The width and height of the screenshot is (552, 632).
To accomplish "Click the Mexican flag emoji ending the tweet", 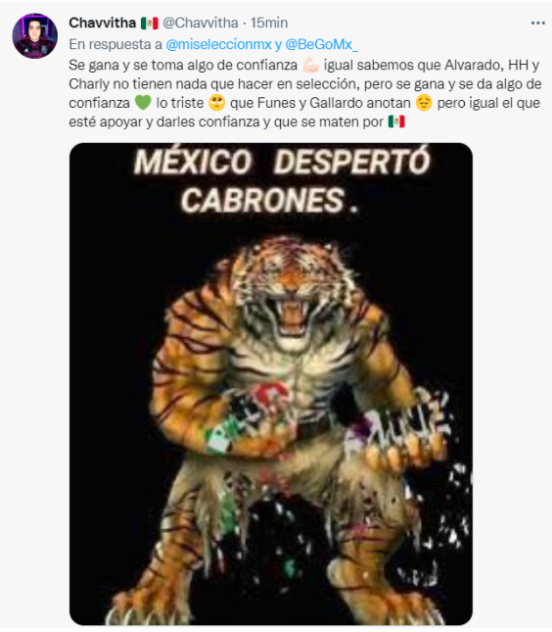I will pyautogui.click(x=396, y=121).
